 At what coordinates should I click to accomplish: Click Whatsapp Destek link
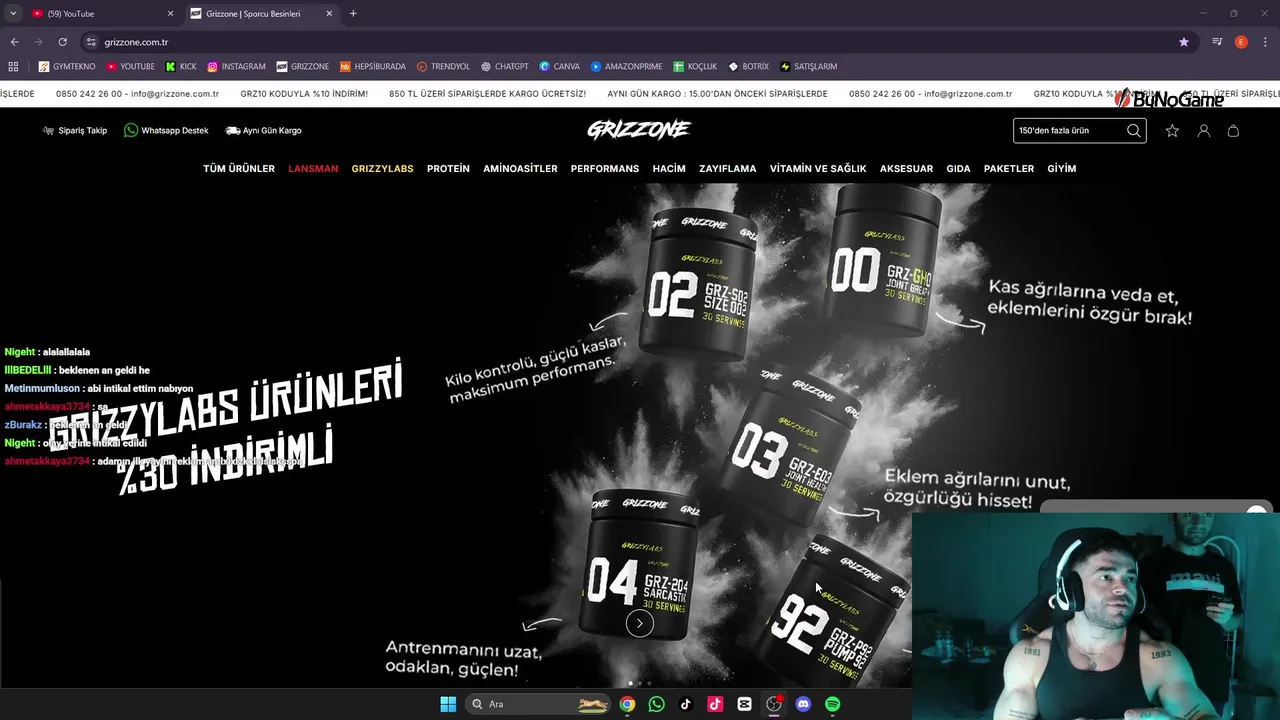166,131
